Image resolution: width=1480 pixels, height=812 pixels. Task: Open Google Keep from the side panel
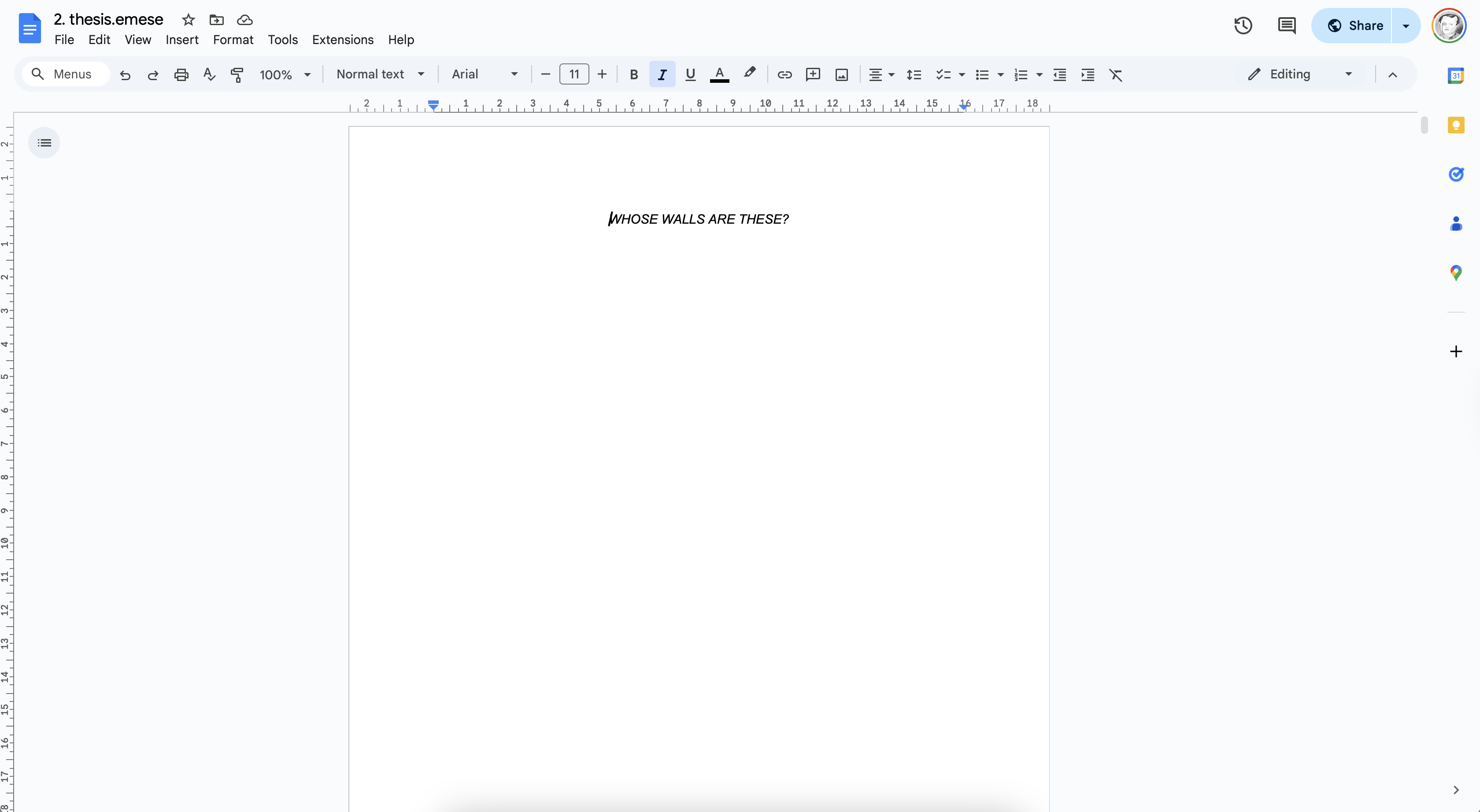pyautogui.click(x=1455, y=125)
